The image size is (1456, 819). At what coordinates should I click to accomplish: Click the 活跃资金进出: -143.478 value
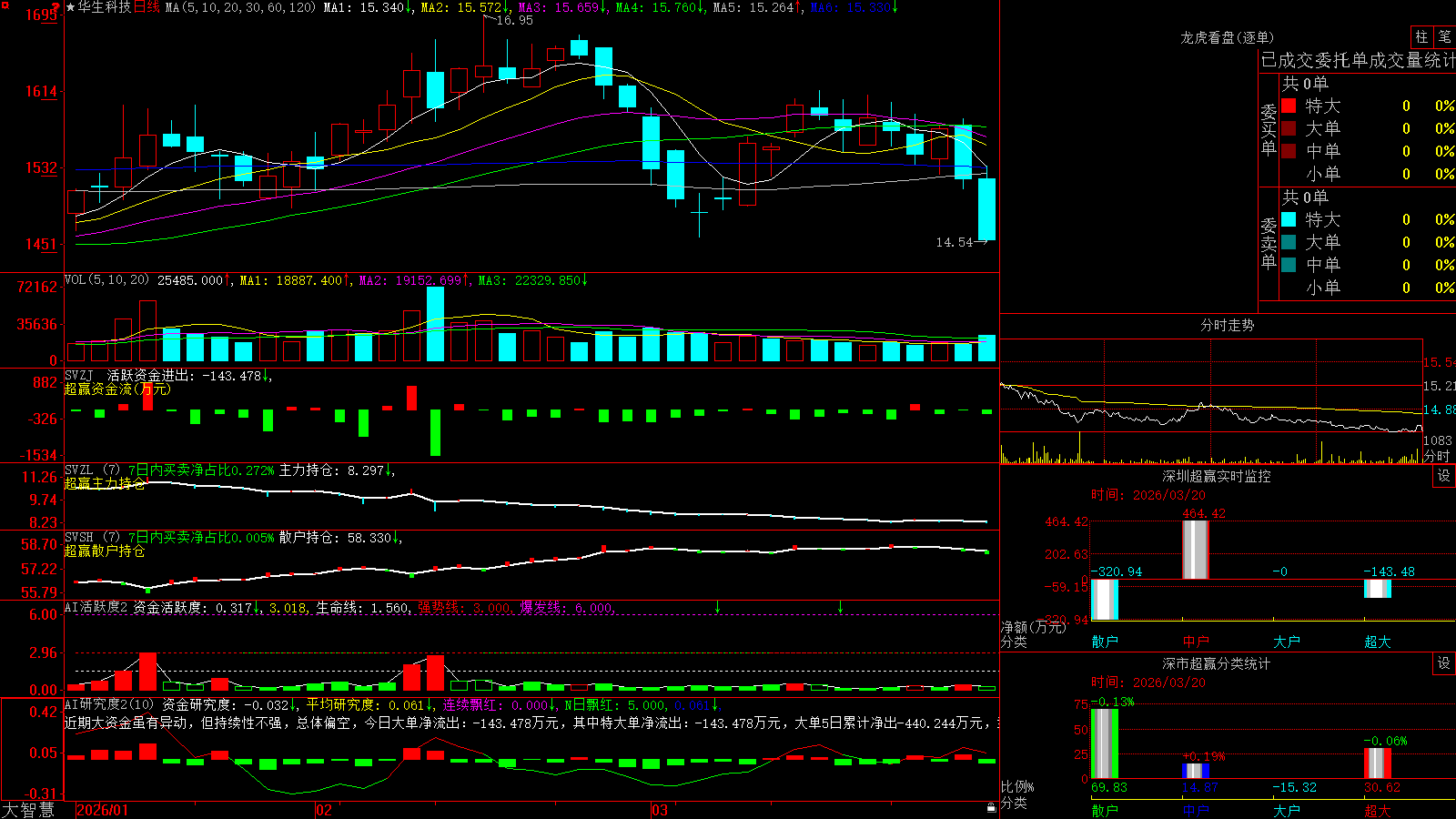(184, 375)
